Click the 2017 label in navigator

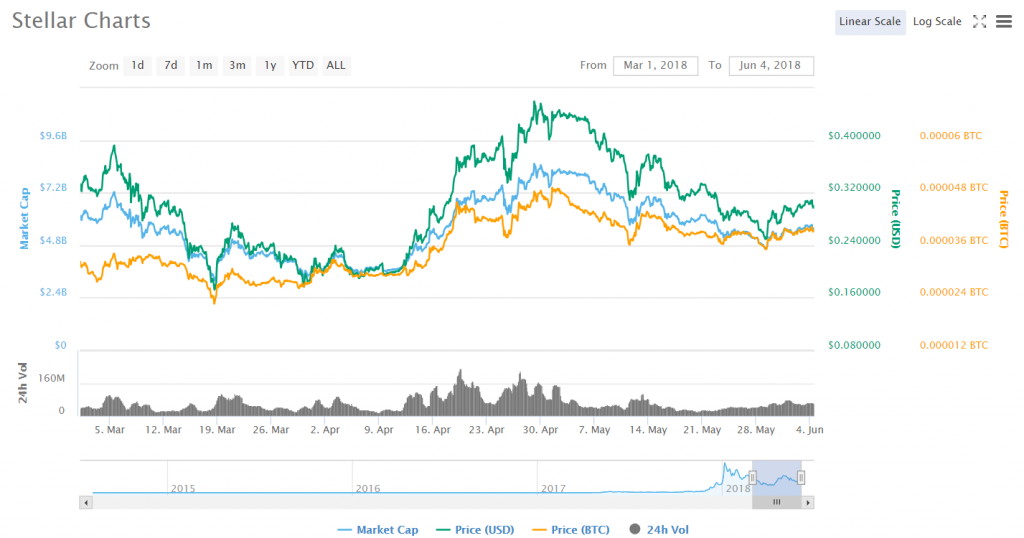(x=553, y=488)
